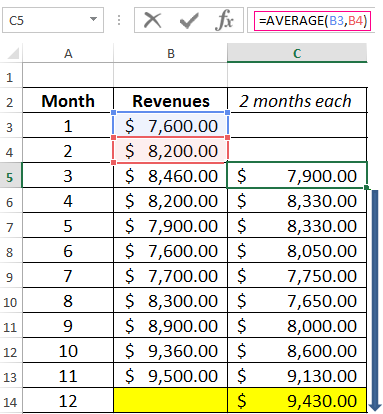Click the Month header cell
Screen dimensions: 383x414
coord(68,100)
